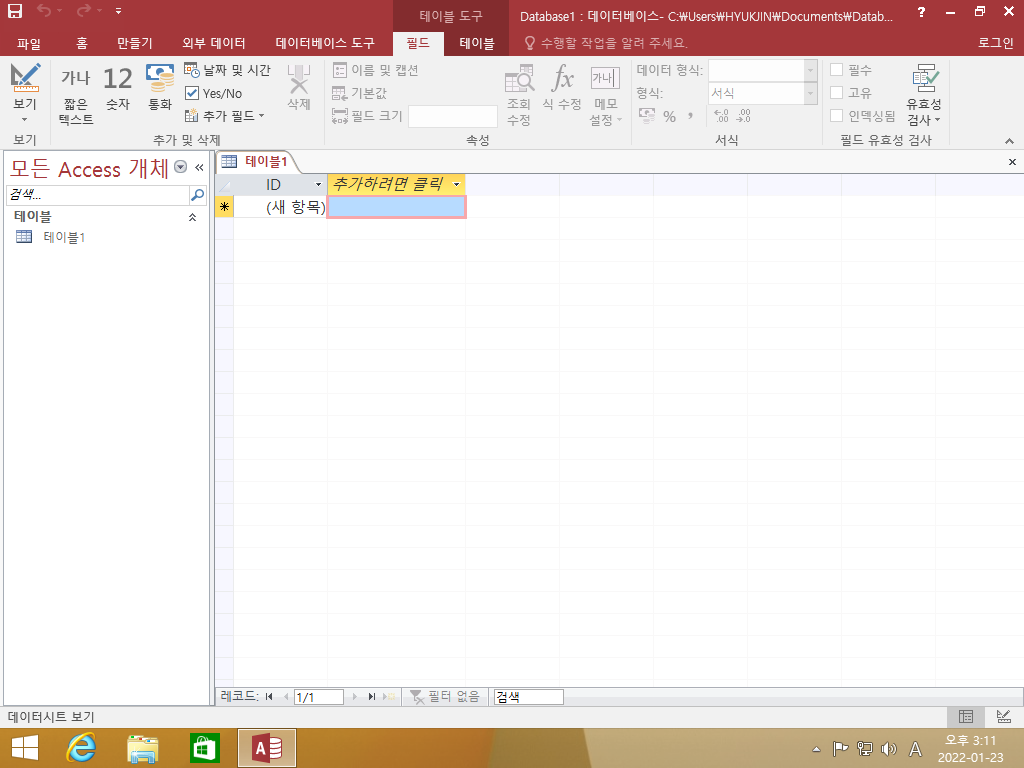The image size is (1024, 768).
Task: Switch to the 만들기 create tab
Action: (x=134, y=43)
